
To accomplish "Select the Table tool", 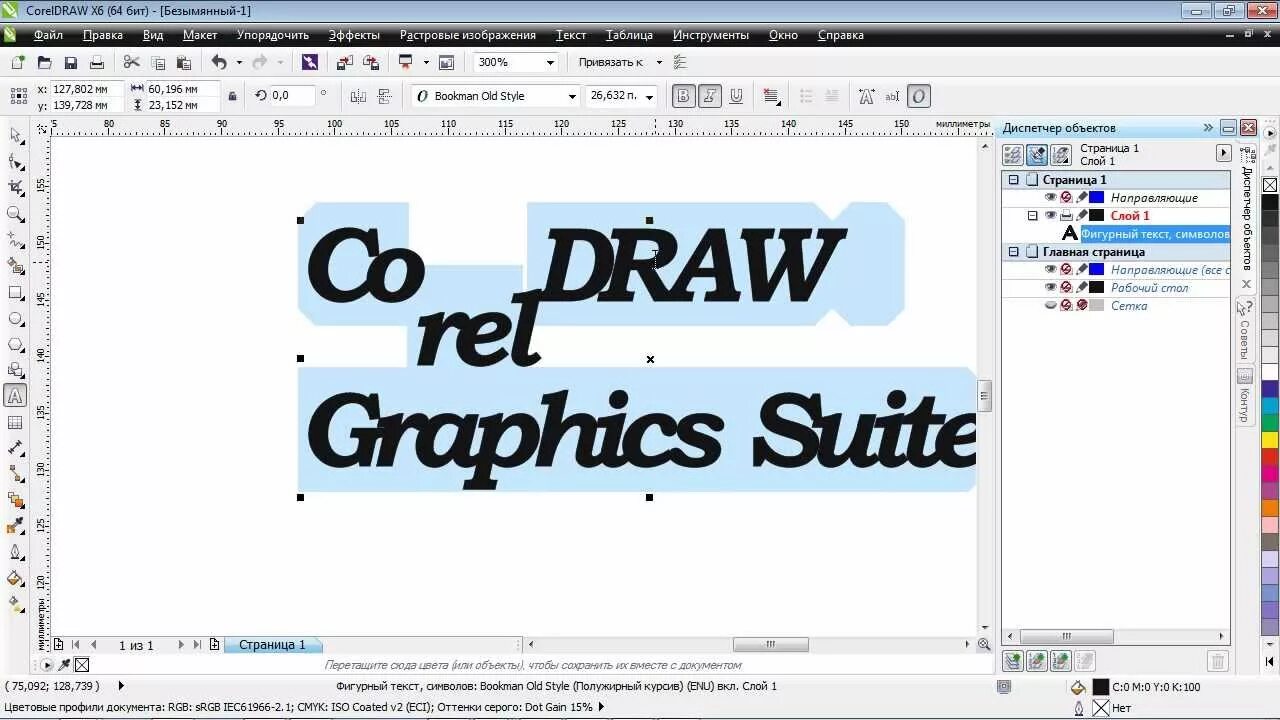I will coord(15,423).
